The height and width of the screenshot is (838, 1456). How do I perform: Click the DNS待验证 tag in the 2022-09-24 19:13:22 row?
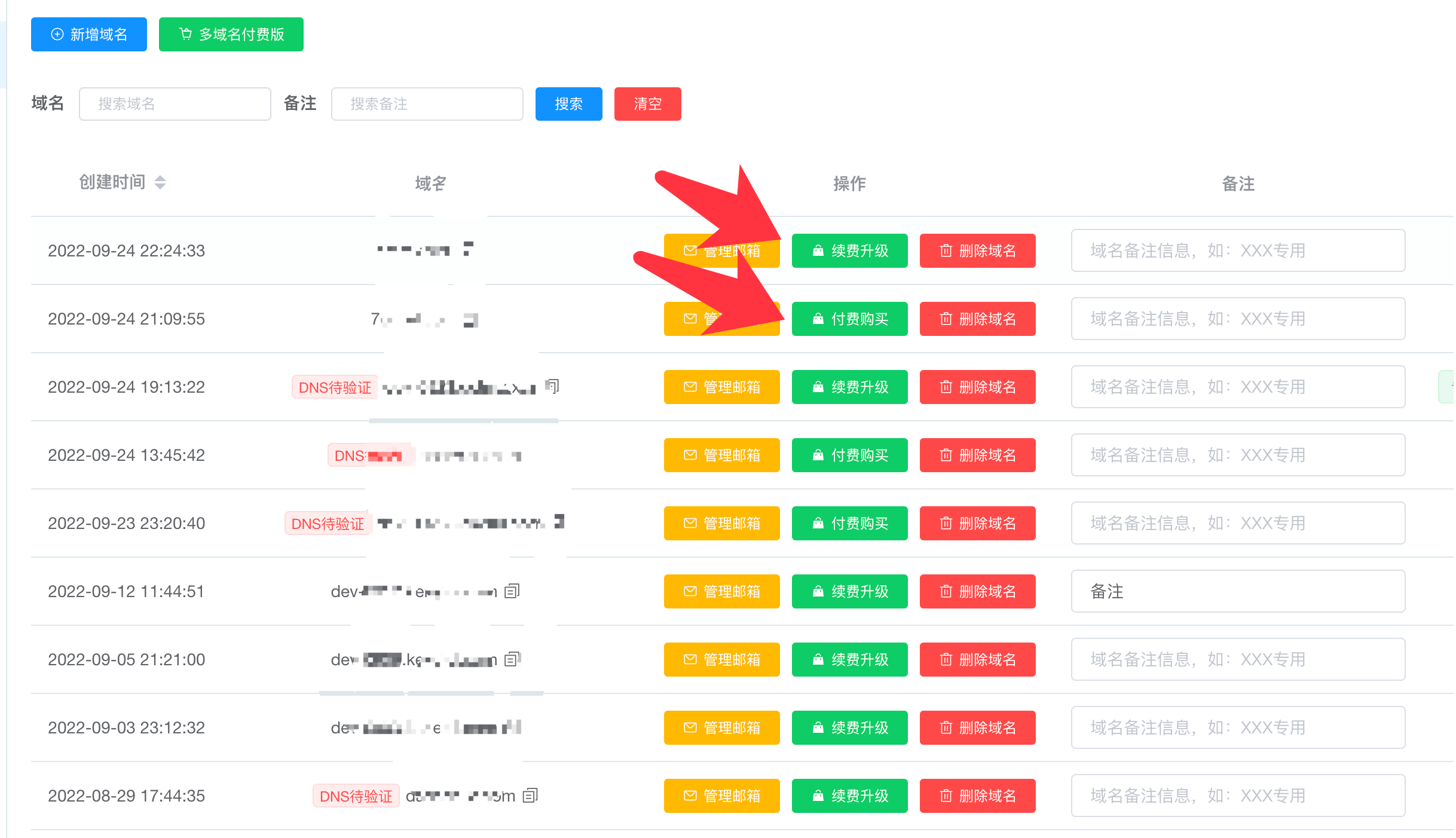(335, 387)
